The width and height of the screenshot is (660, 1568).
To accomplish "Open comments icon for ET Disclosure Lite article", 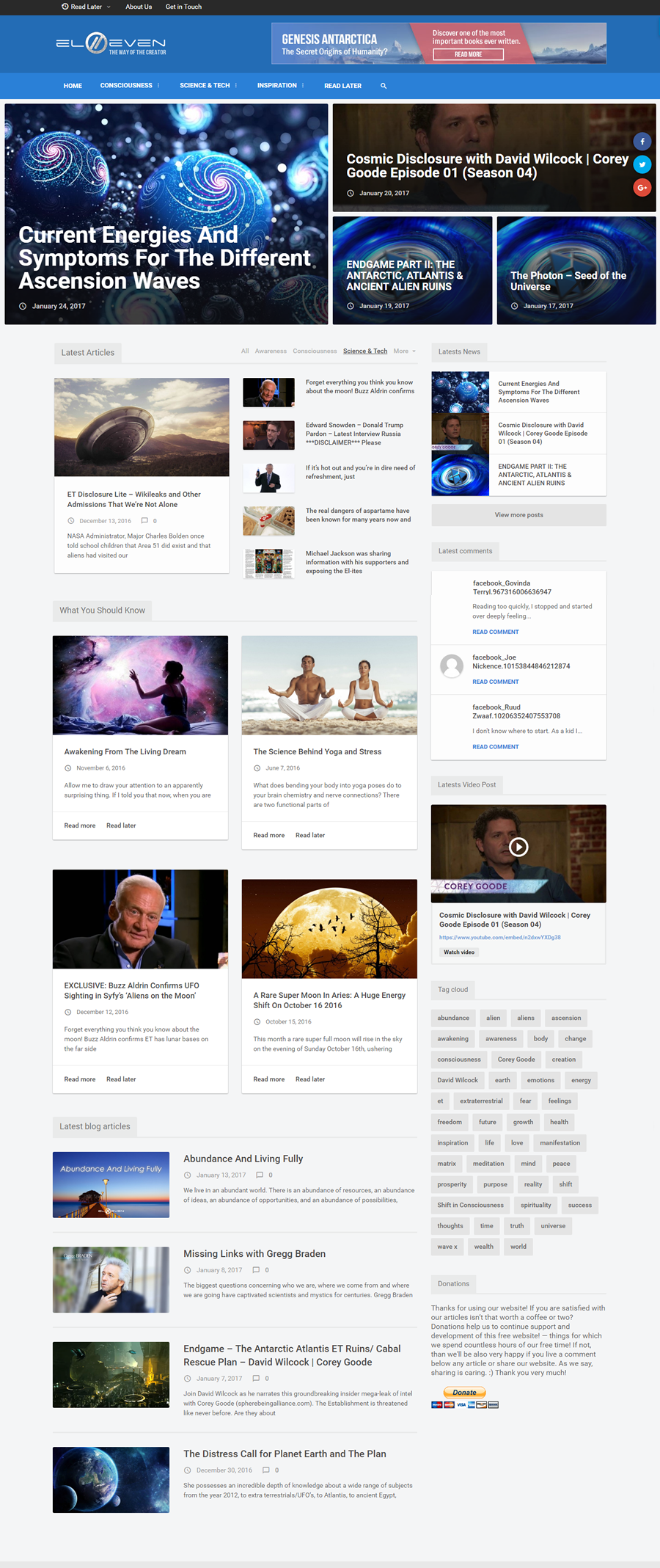I will click(144, 521).
